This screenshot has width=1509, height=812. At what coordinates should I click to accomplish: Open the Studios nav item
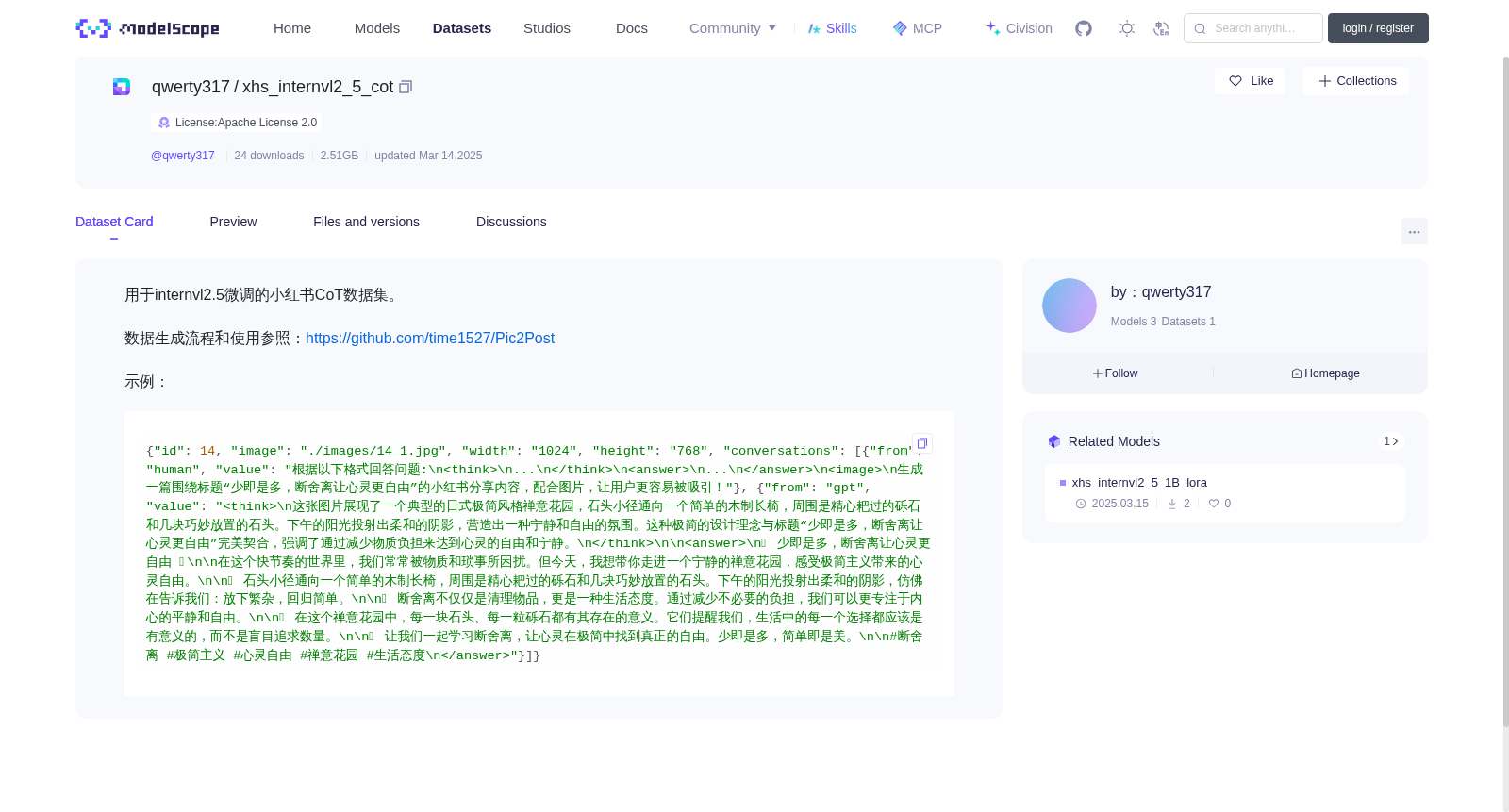pos(547,28)
